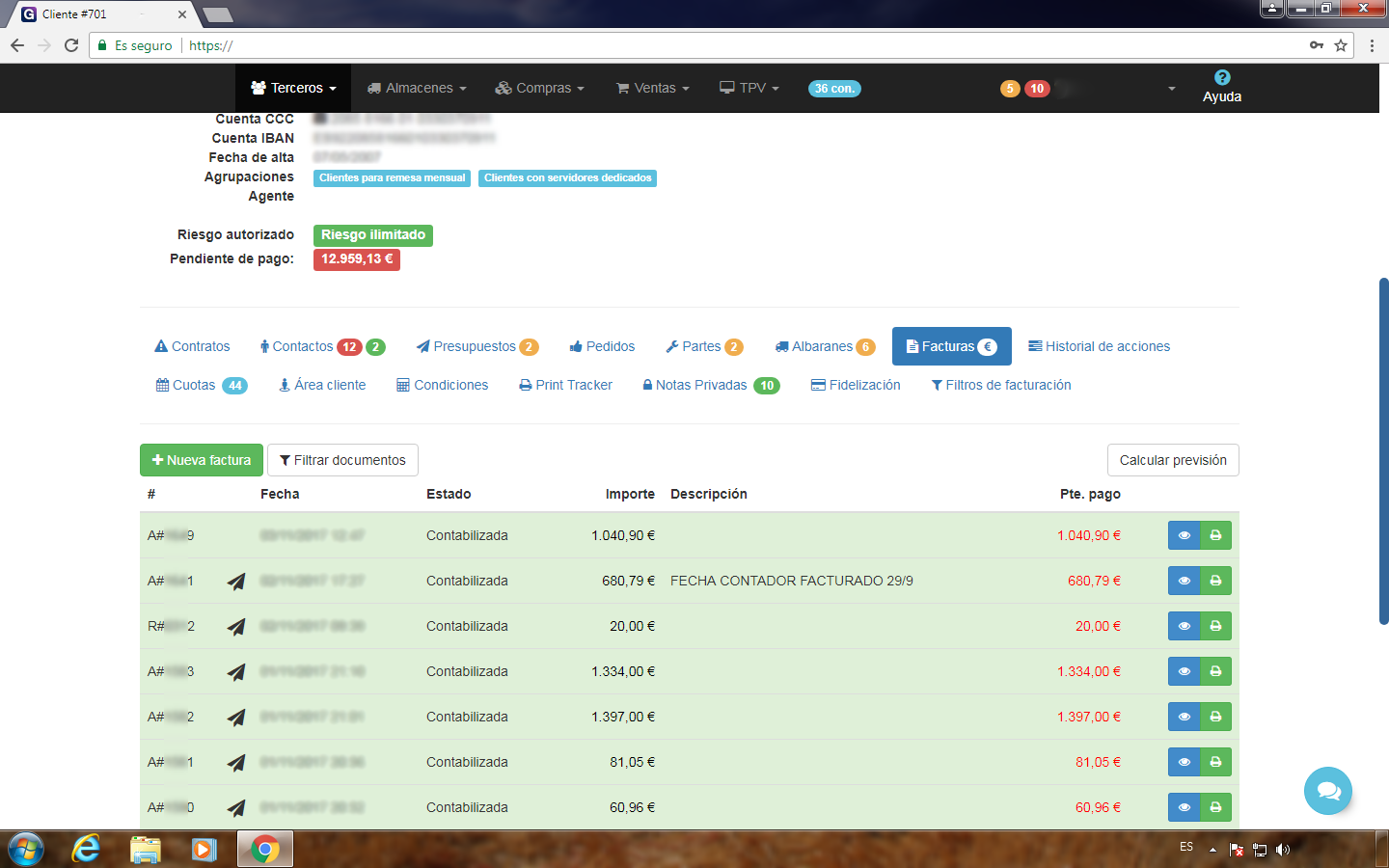This screenshot has width=1389, height=868.
Task: Open Internet Explorer from the taskbar
Action: [x=86, y=849]
